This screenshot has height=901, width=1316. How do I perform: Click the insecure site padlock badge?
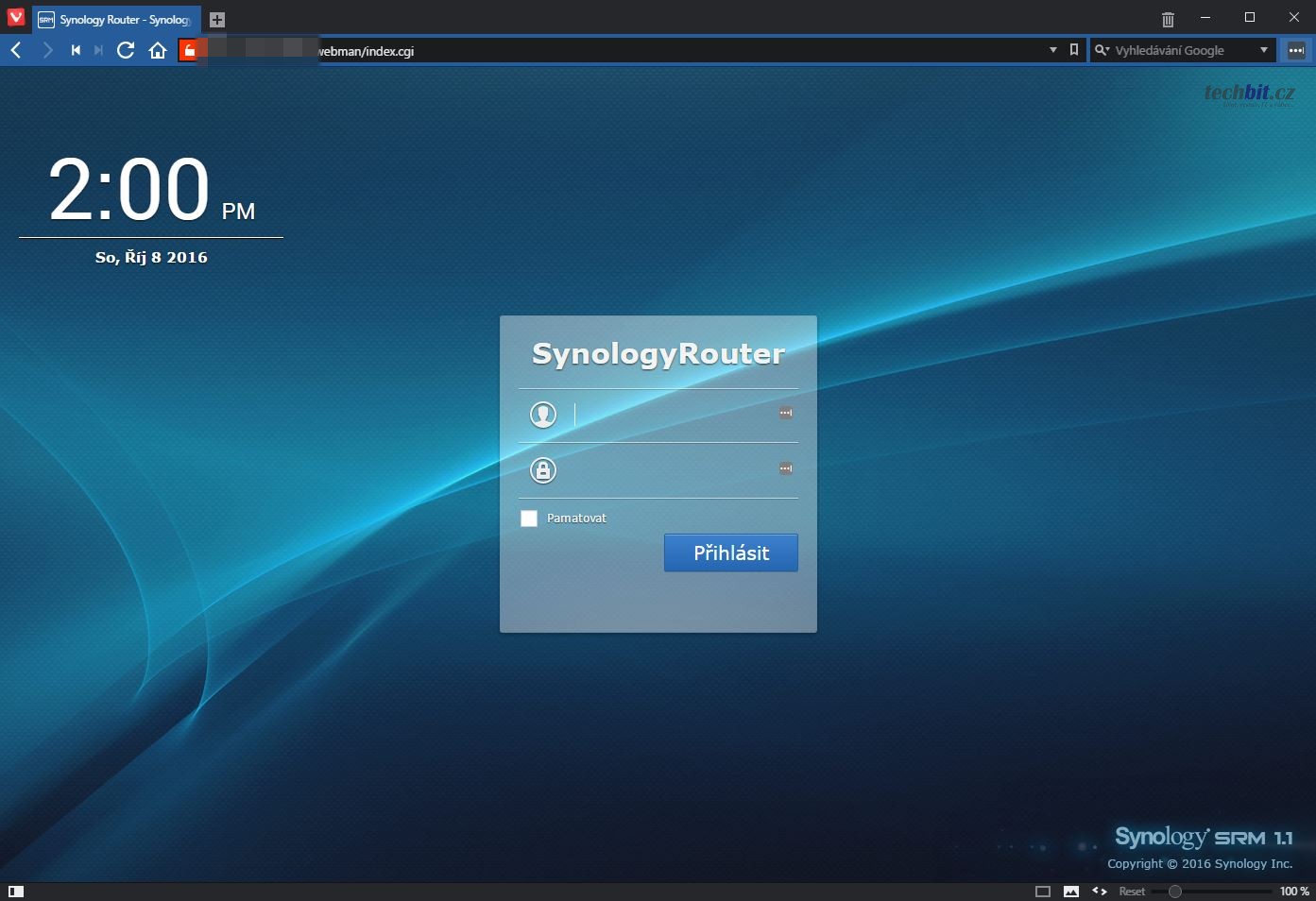coord(189,50)
